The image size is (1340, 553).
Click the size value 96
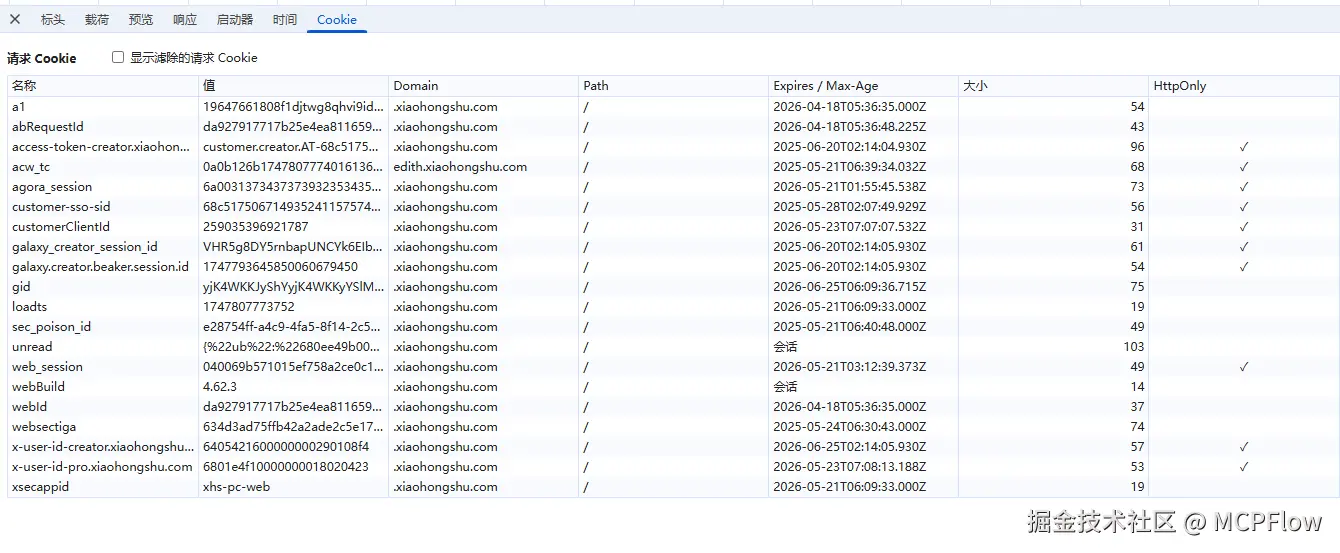pos(1137,147)
